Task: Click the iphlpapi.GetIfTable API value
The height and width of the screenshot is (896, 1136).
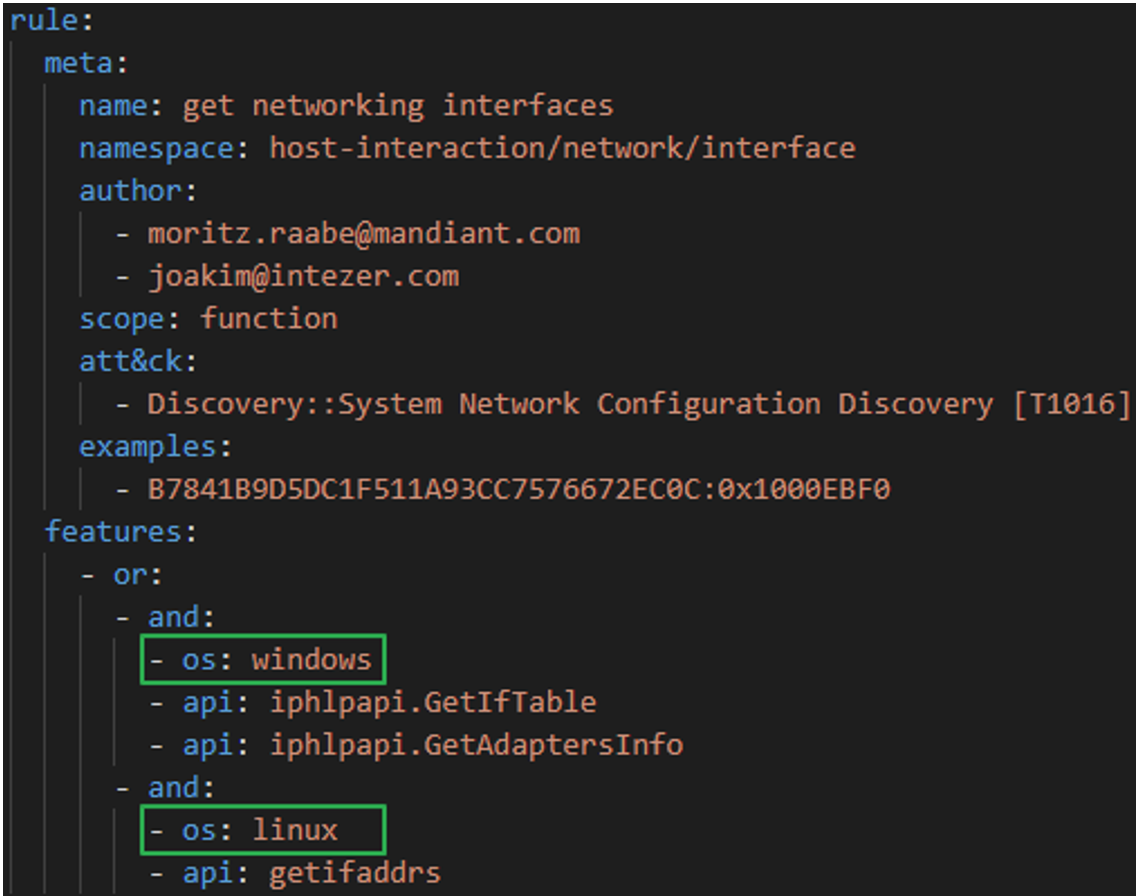Action: click(432, 702)
